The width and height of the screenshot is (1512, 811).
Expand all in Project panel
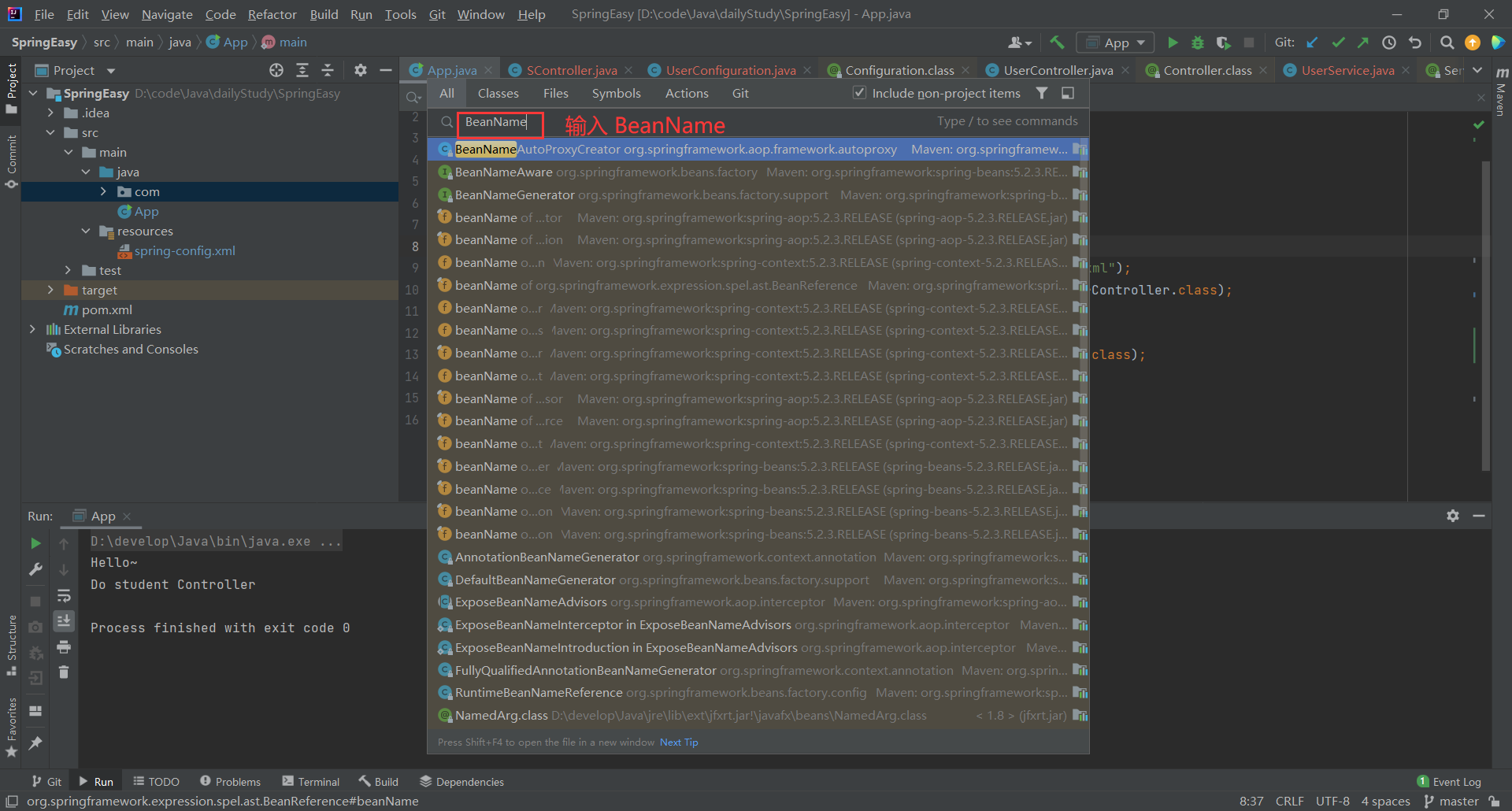tap(302, 70)
